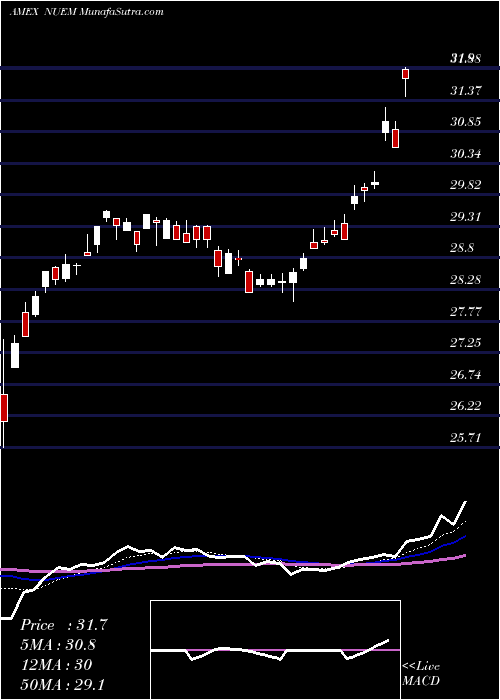Click the 27.25 price axis label
The height and width of the screenshot is (700, 500).
point(466,343)
